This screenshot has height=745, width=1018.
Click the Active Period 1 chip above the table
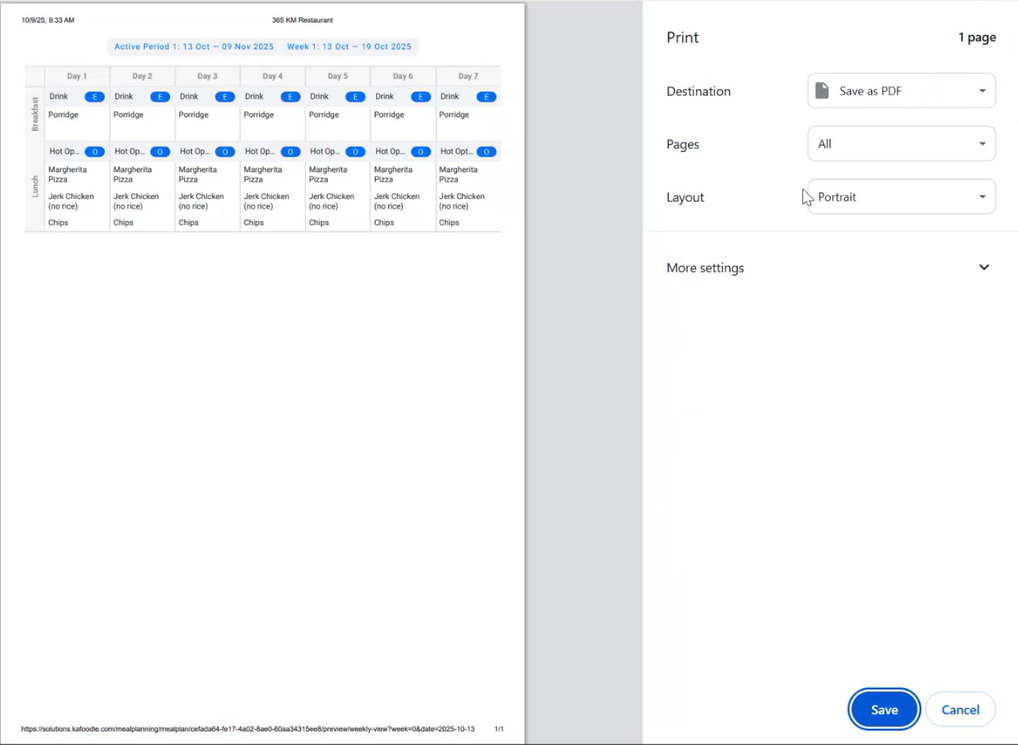pos(194,46)
